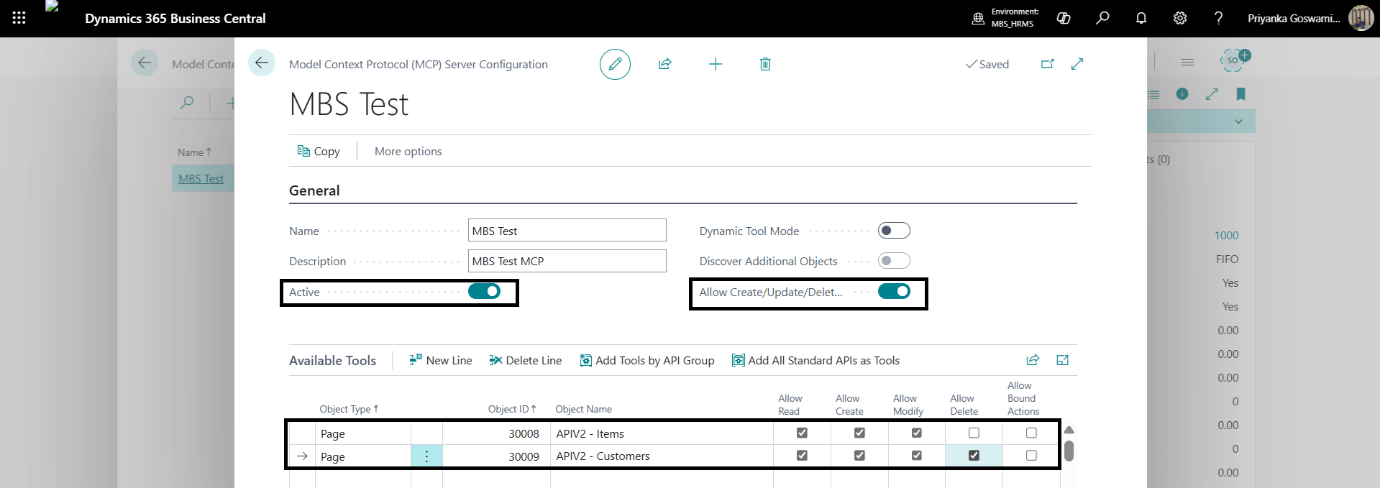Check Allow Bound Actions for APIV2 - Items
This screenshot has height=488, width=1380.
(1031, 433)
